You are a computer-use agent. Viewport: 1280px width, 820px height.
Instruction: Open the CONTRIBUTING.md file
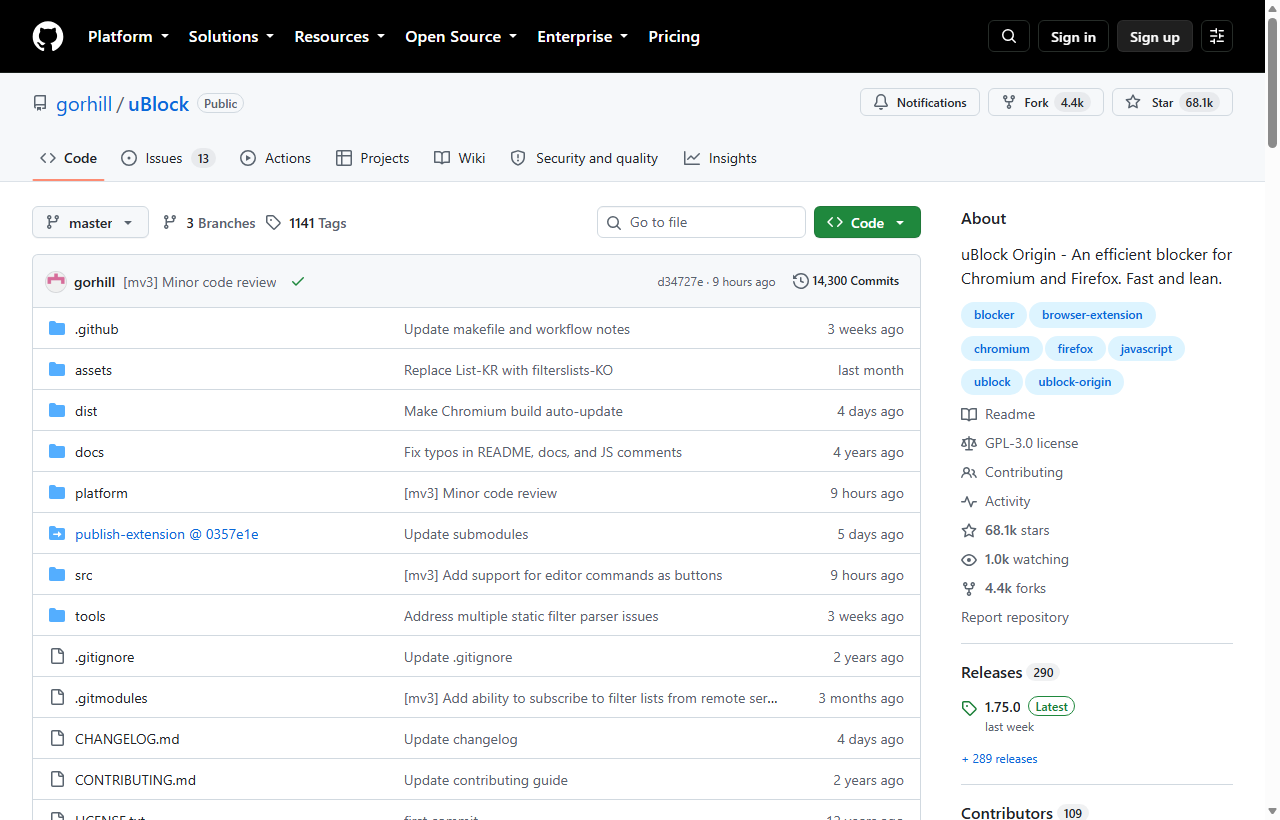tap(135, 780)
